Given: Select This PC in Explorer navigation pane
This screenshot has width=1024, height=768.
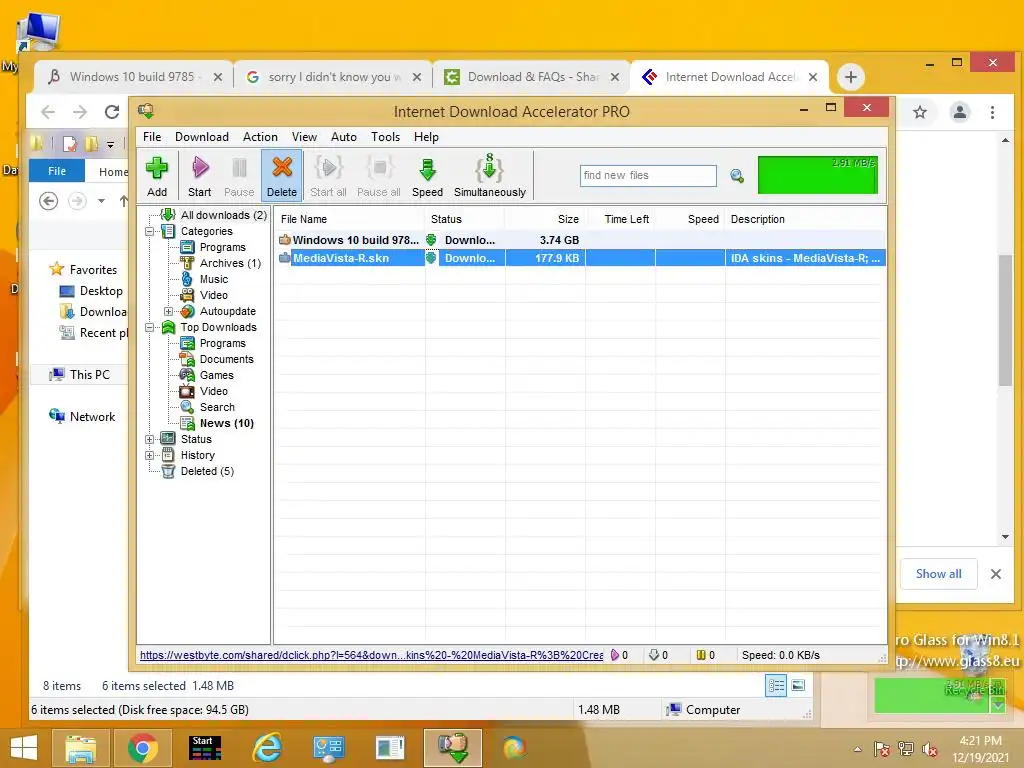Looking at the screenshot, I should 80,375.
